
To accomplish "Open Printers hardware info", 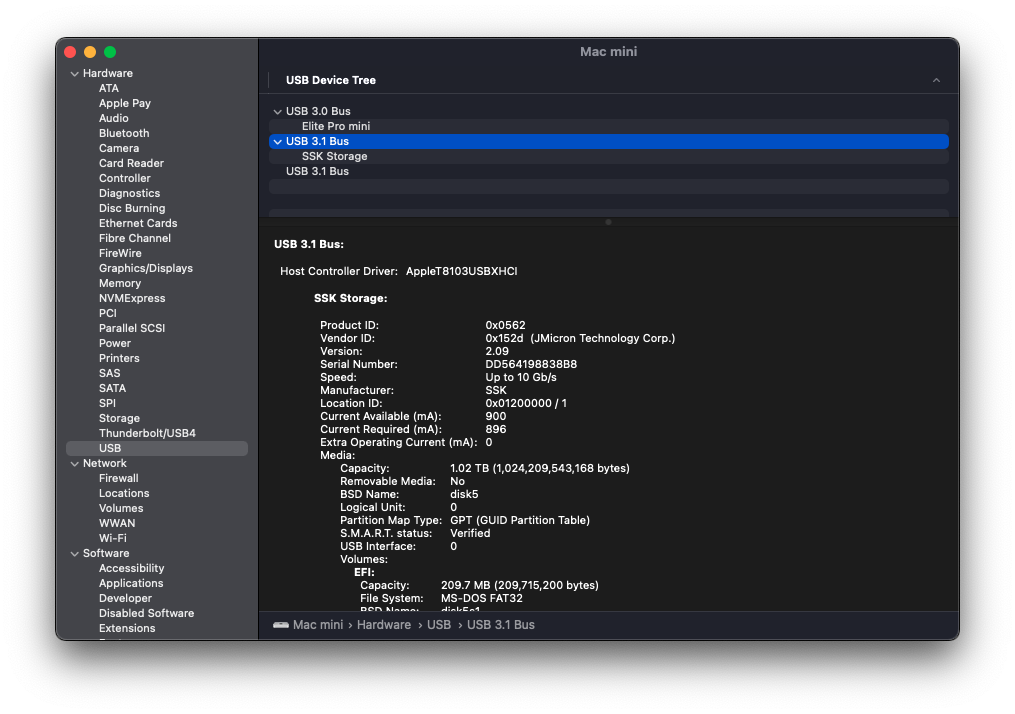I will (x=119, y=359).
